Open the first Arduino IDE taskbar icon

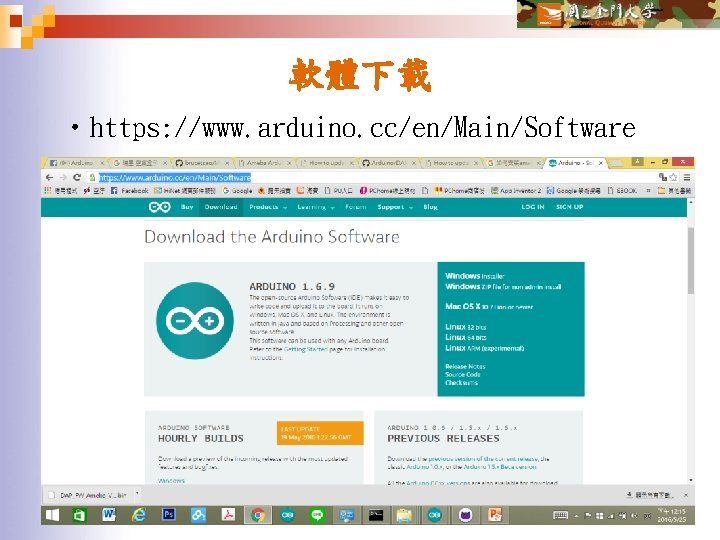[x=287, y=515]
